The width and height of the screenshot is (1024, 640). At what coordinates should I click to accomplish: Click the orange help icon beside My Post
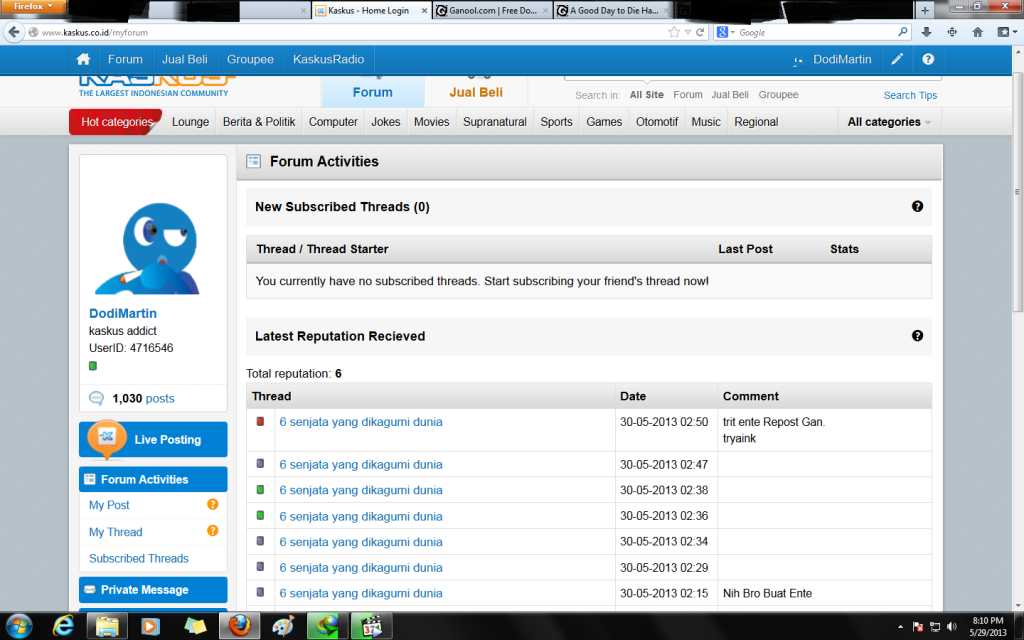(x=212, y=505)
